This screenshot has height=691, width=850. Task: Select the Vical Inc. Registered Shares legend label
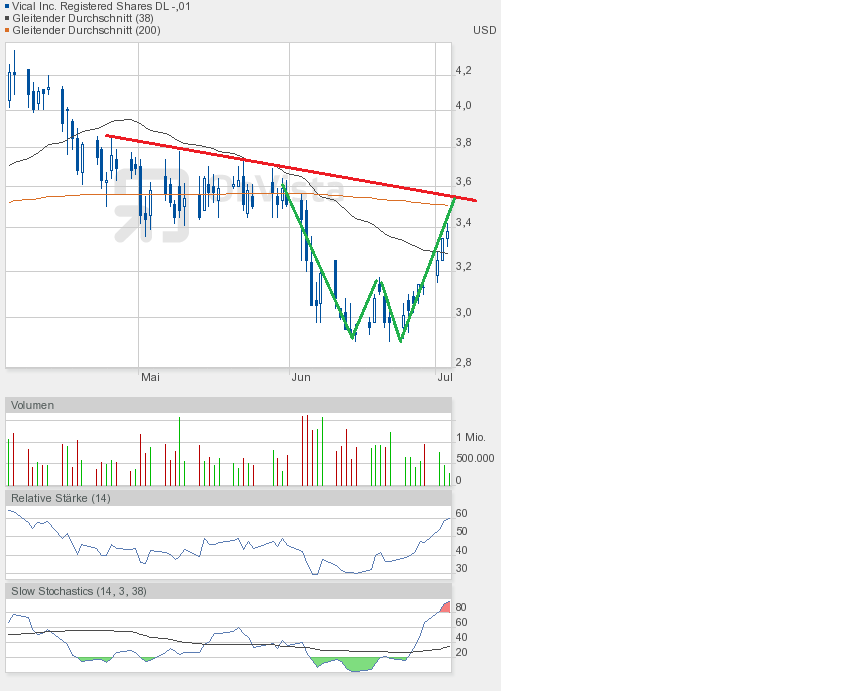[101, 6]
